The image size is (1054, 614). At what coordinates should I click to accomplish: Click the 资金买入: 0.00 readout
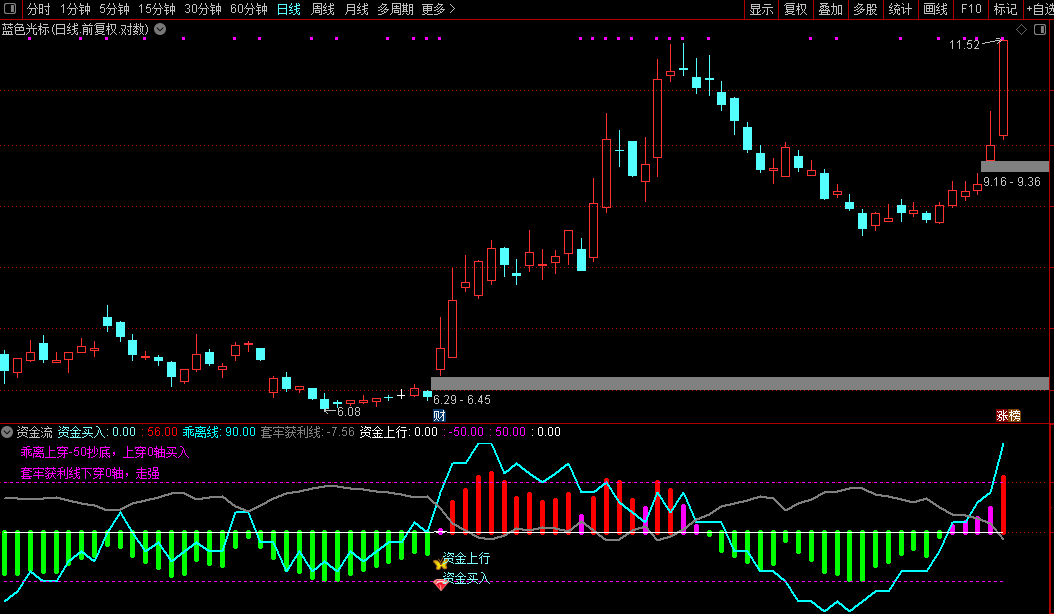(x=97, y=432)
